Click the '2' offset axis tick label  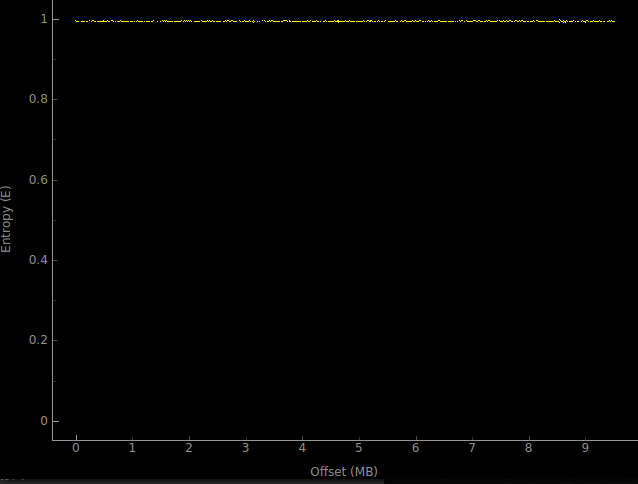189,448
